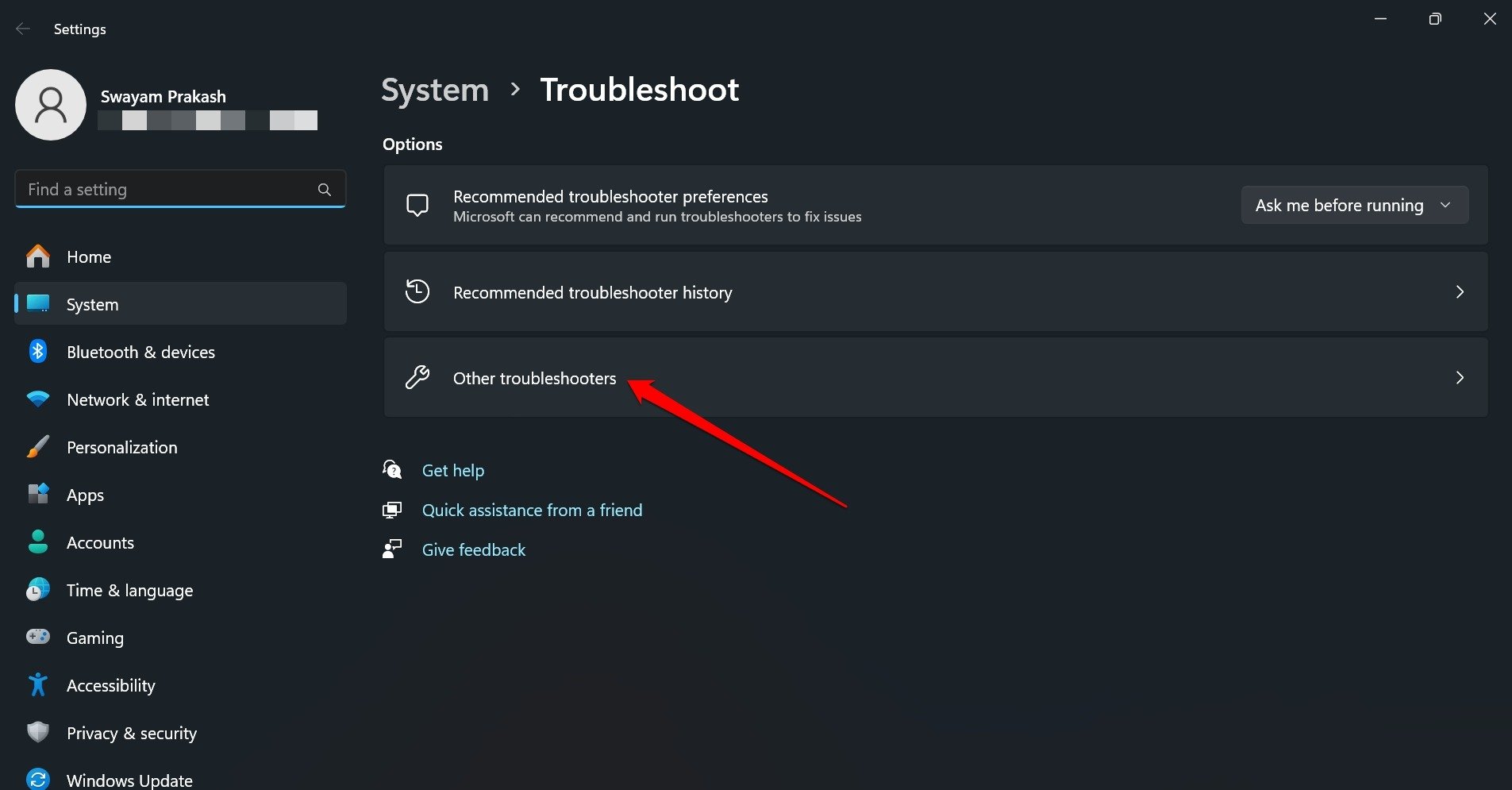Screen dimensions: 1512x790
Task: Click the Accessibility icon in sidebar
Action: coord(38,684)
